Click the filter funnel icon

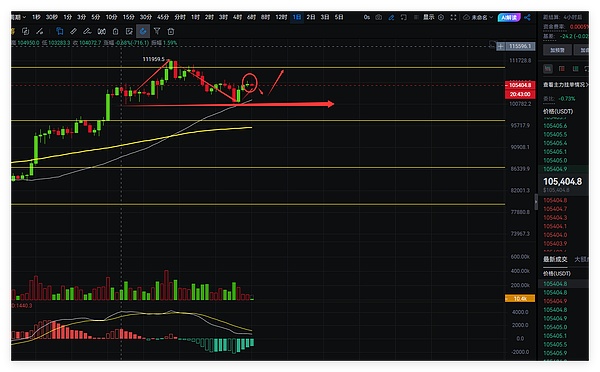pyautogui.click(x=157, y=31)
